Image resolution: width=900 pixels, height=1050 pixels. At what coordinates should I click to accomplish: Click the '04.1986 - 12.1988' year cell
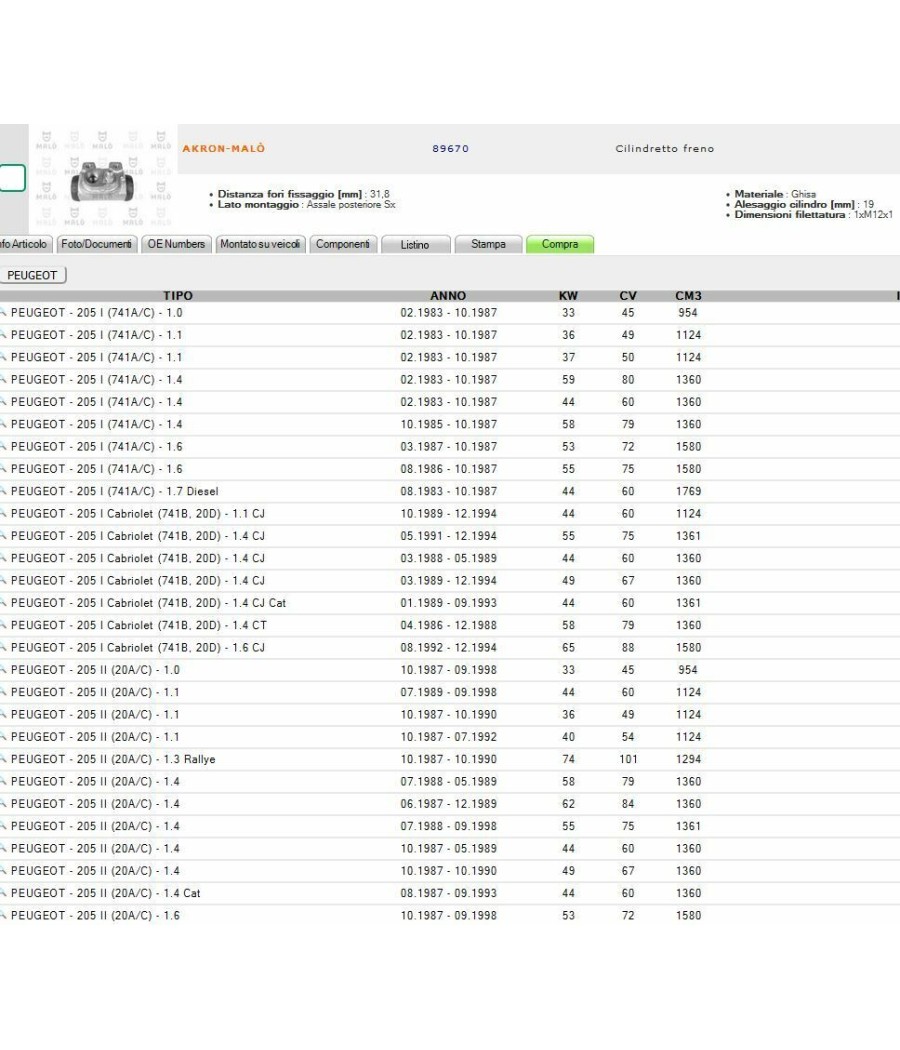pyautogui.click(x=449, y=625)
